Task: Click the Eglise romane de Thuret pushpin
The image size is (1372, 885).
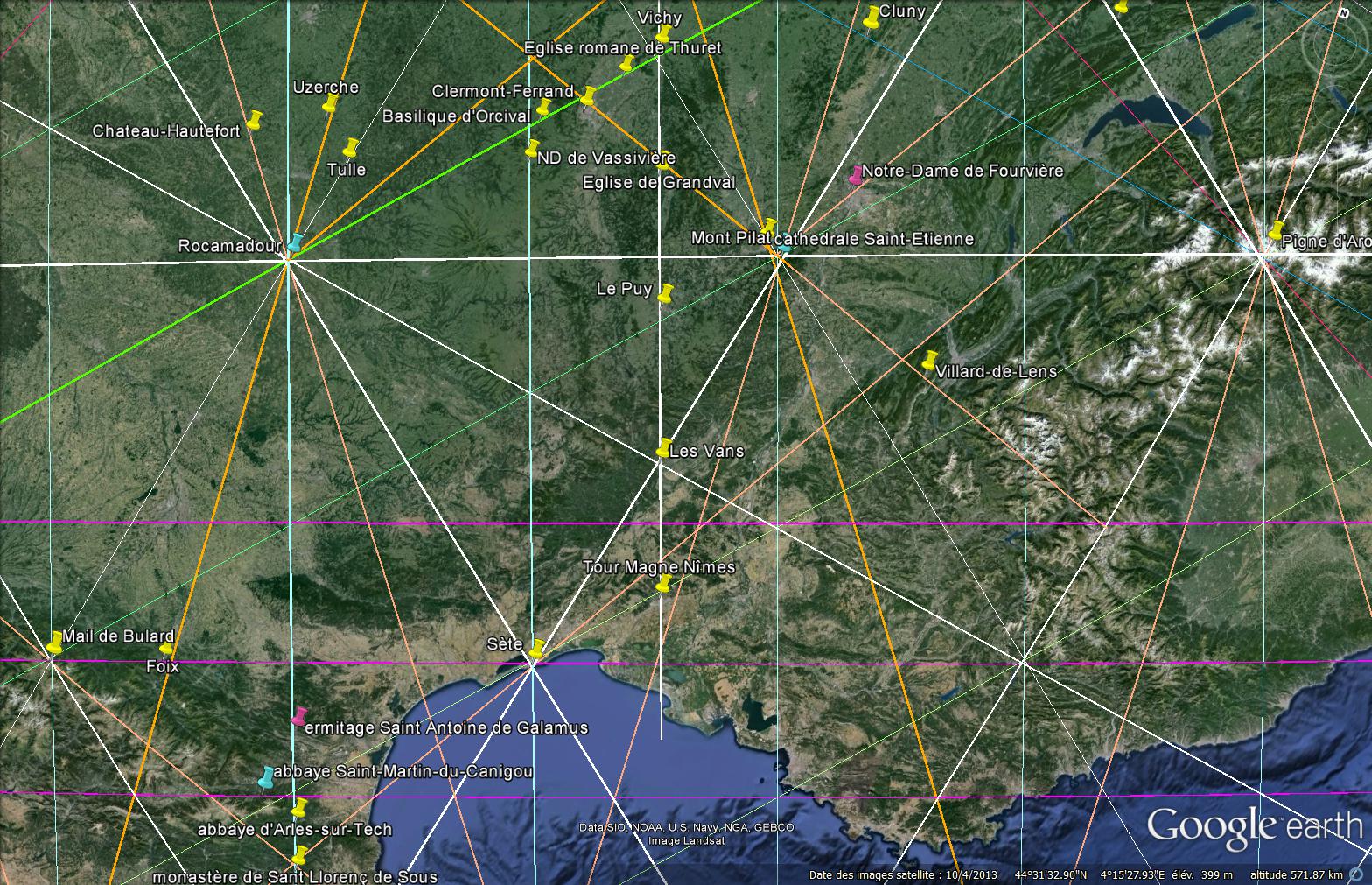Action: (x=626, y=63)
